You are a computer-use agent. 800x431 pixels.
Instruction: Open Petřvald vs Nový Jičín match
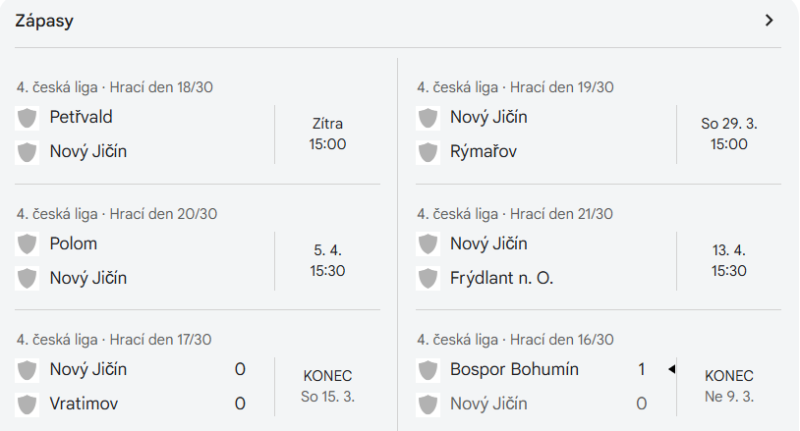(197, 134)
